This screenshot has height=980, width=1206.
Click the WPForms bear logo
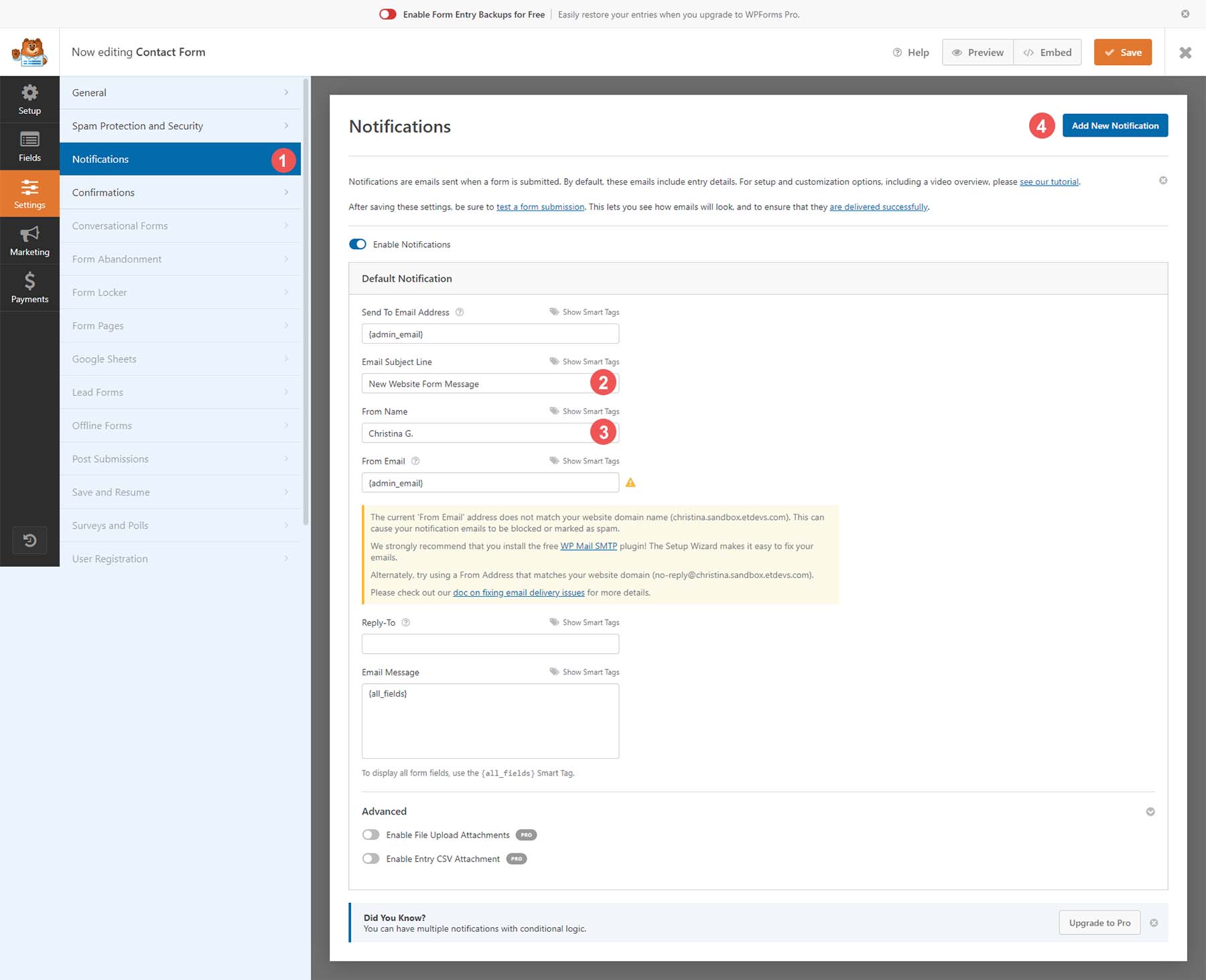click(30, 52)
